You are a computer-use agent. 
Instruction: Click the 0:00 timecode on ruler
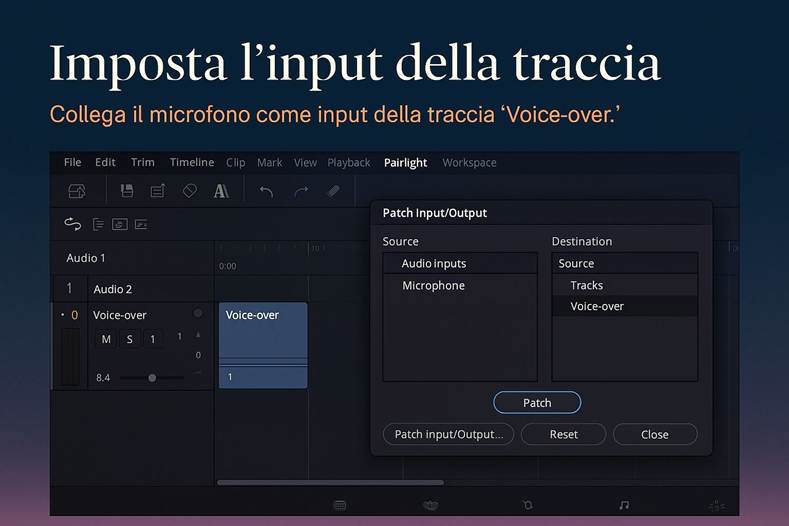(x=227, y=266)
